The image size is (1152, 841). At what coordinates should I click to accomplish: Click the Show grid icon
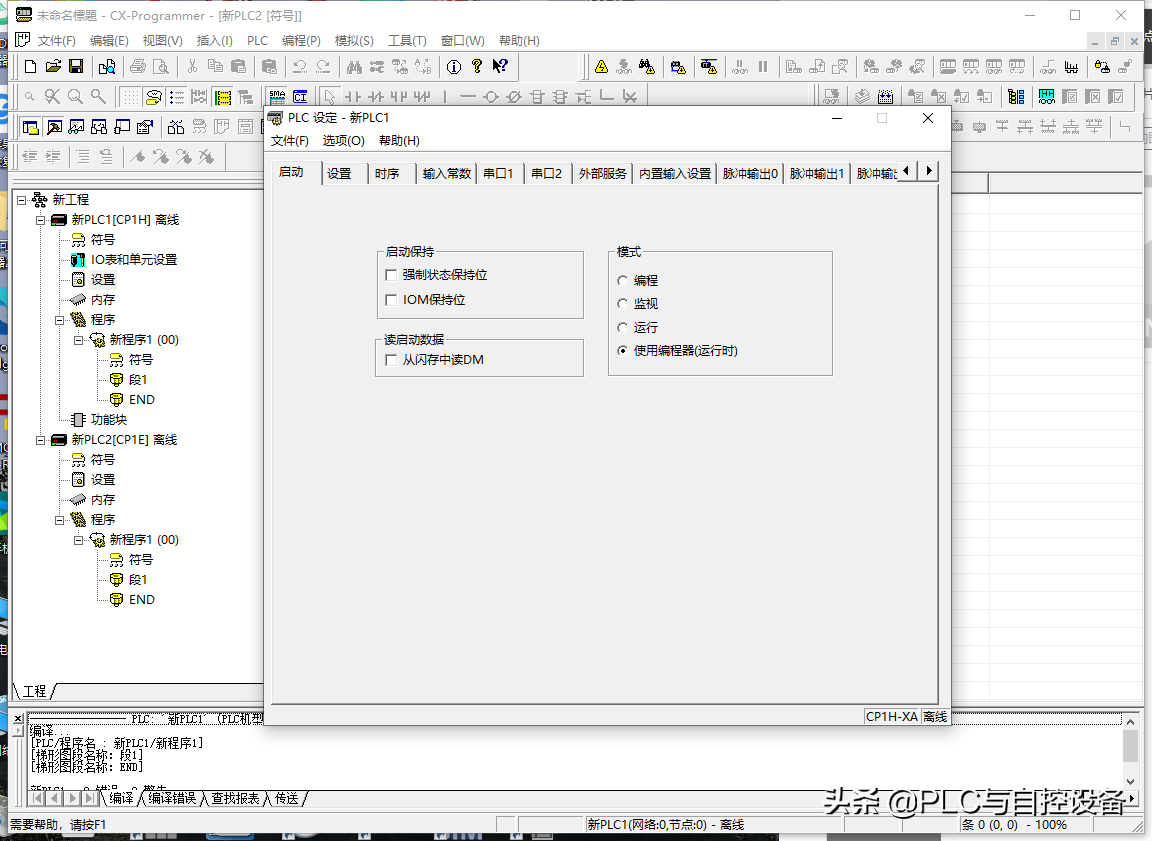(130, 96)
